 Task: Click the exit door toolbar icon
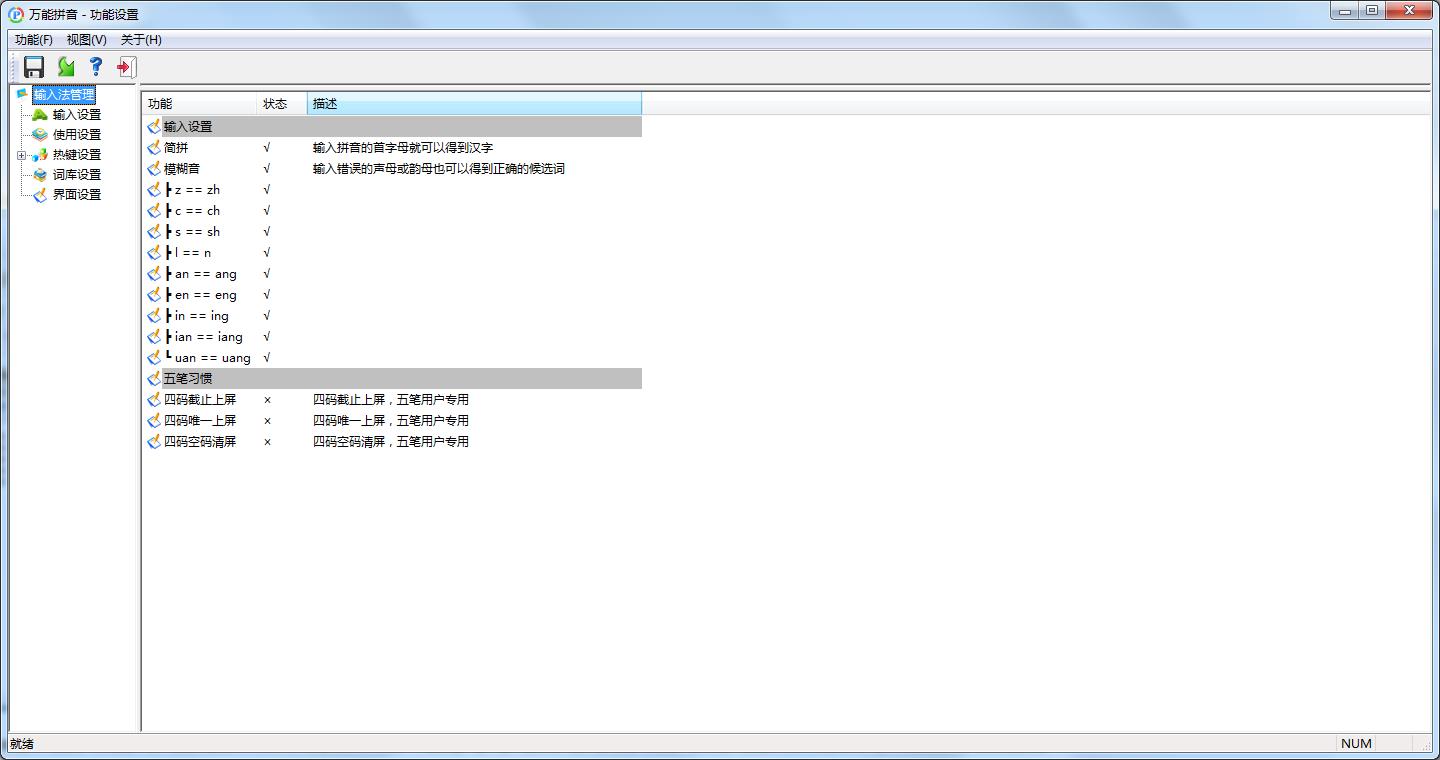pos(126,67)
